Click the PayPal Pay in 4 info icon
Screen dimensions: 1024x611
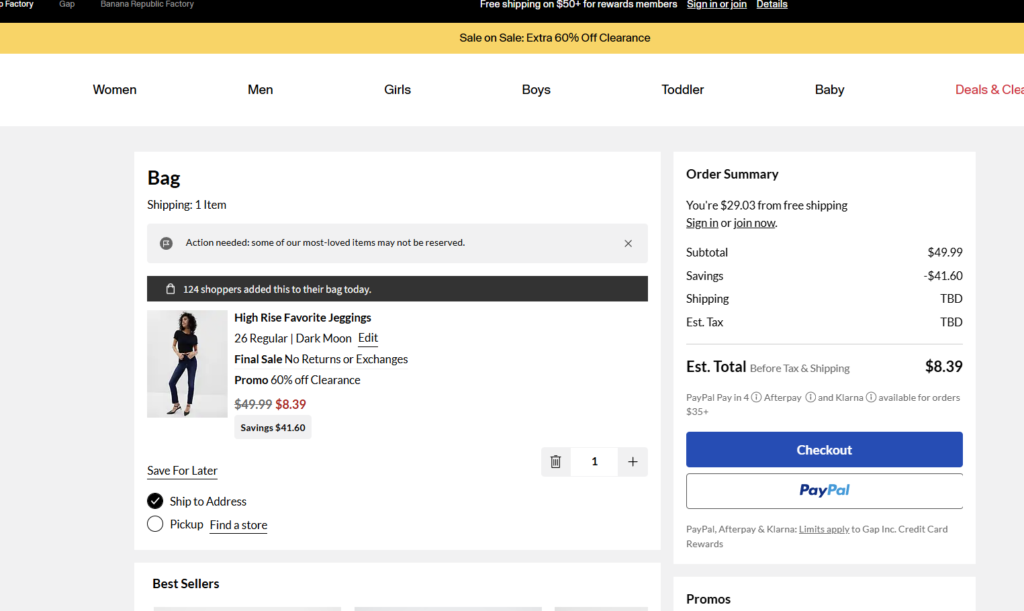757,398
